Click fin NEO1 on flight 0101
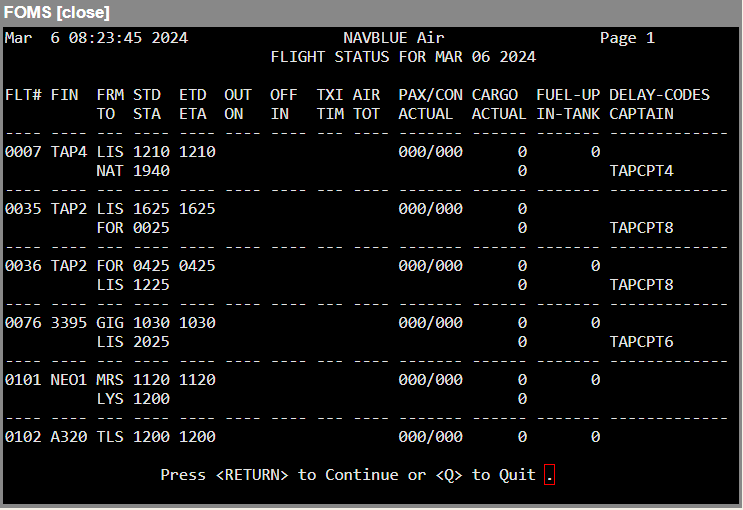Image resolution: width=743 pixels, height=510 pixels. (69, 380)
